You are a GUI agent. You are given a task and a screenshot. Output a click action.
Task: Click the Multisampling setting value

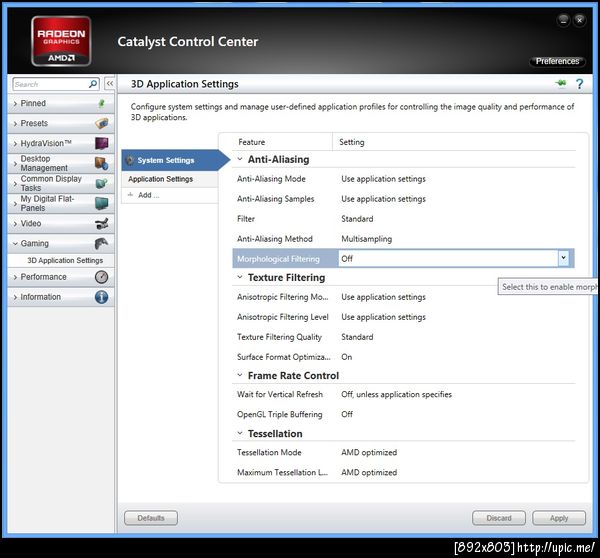(x=367, y=239)
